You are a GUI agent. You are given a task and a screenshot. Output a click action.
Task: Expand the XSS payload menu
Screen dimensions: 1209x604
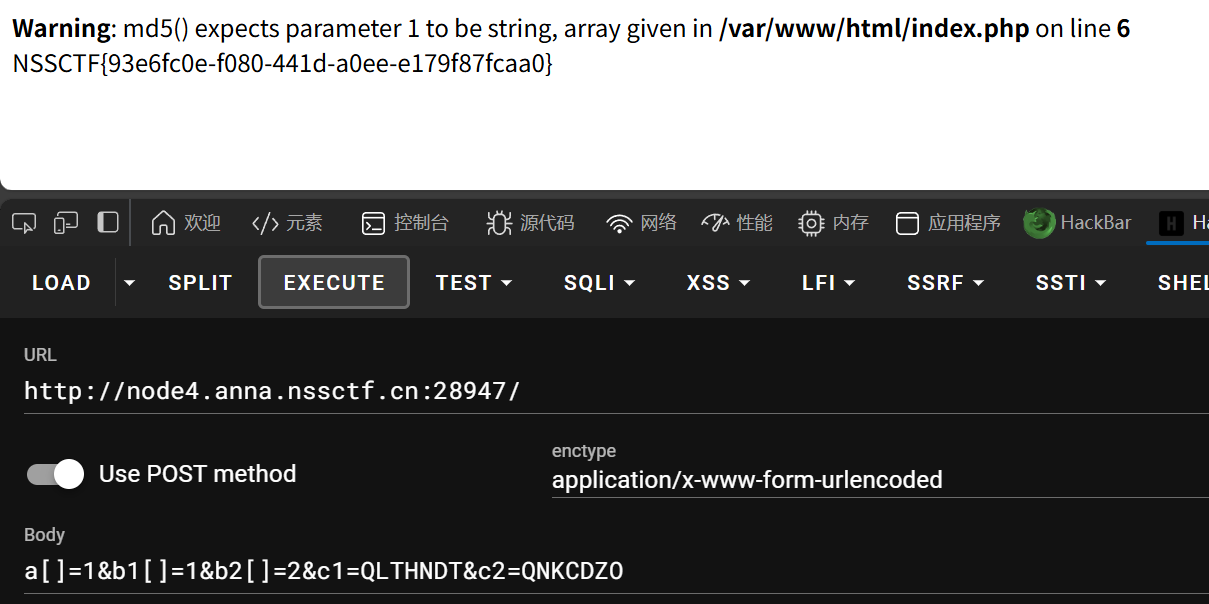718,283
